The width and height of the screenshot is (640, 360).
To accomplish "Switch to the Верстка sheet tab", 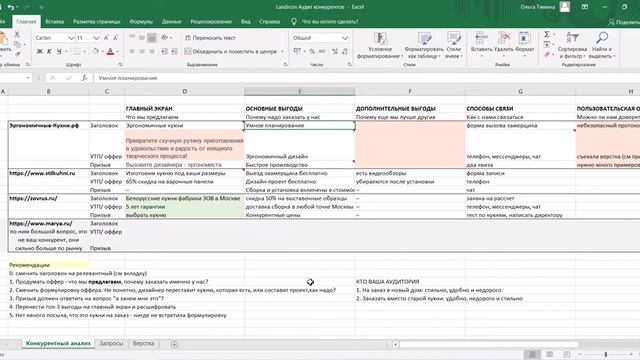I will coord(143,344).
